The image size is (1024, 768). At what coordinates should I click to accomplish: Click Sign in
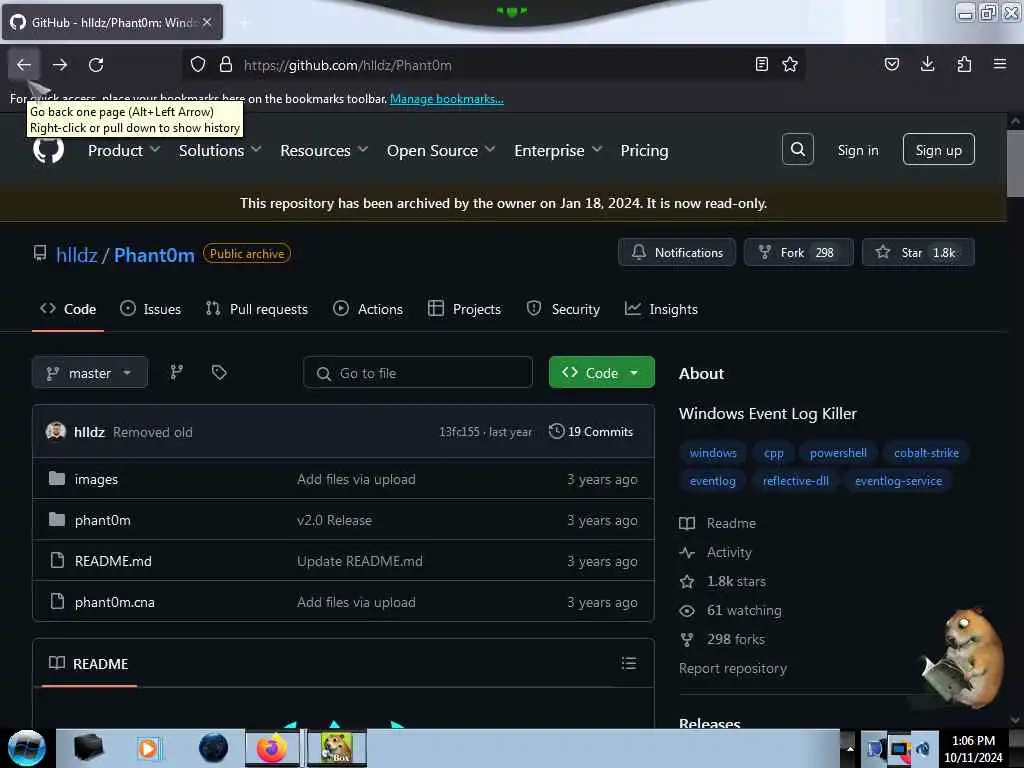[857, 150]
